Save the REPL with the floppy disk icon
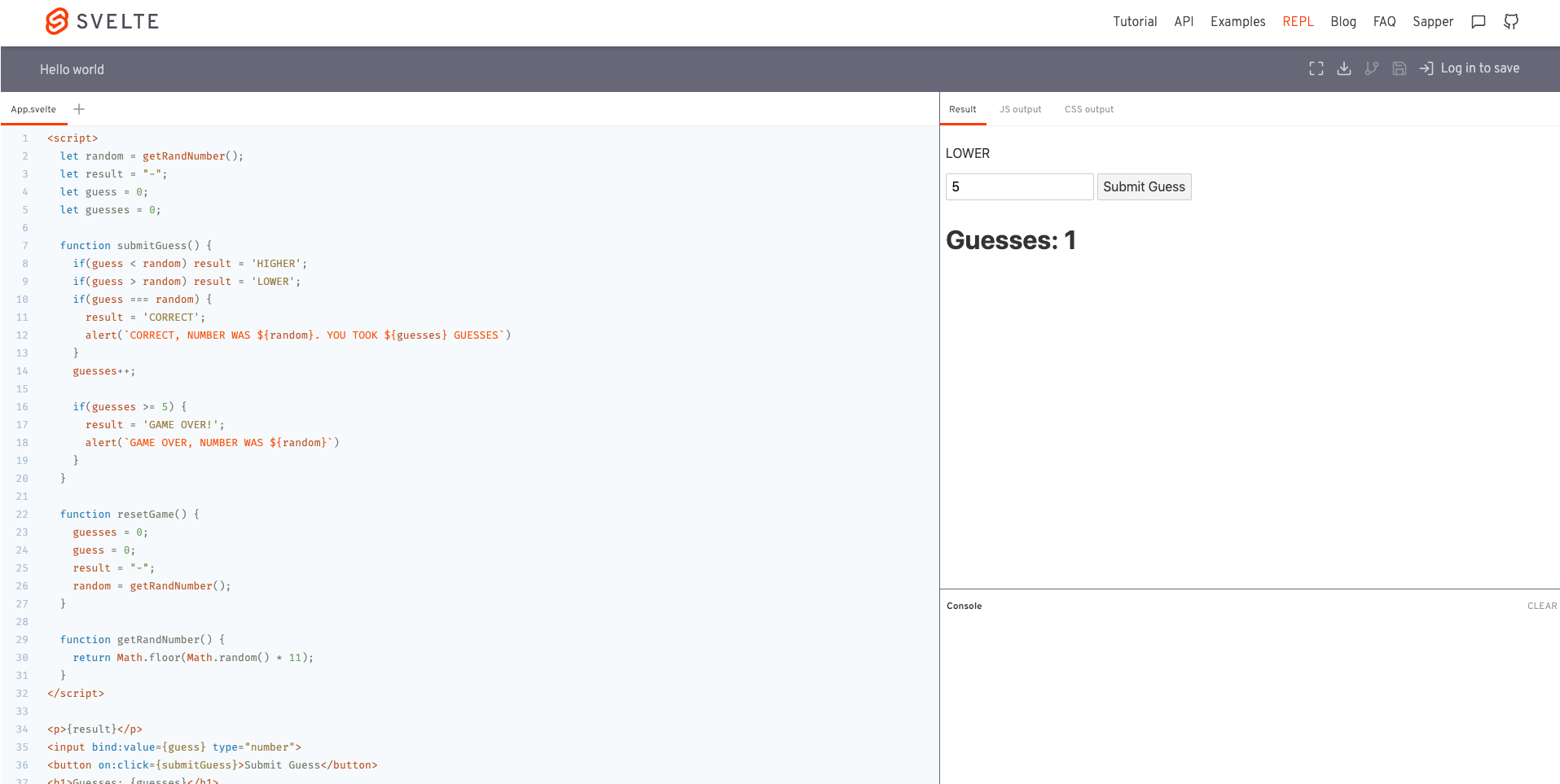 1399,68
